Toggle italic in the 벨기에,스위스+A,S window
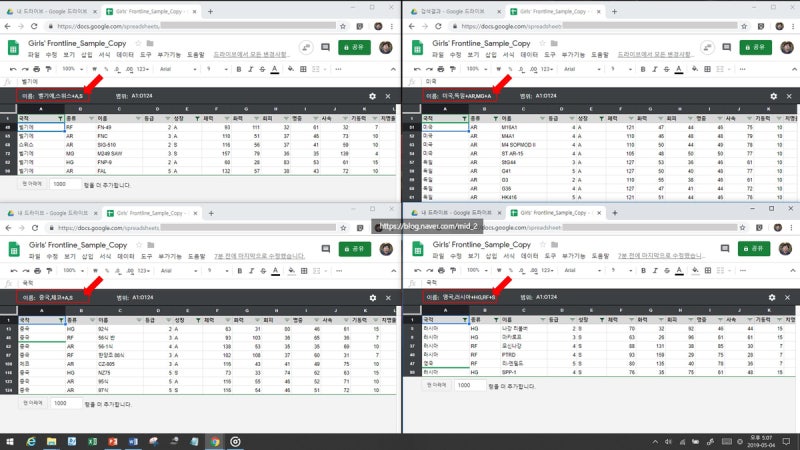800x450 pixels. (x=251, y=69)
